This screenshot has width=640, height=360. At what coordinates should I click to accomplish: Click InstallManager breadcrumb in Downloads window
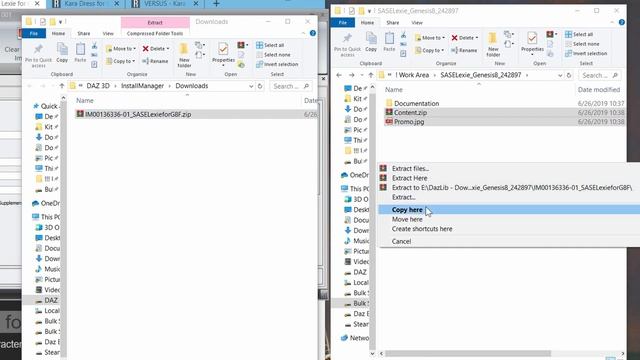[x=142, y=86]
